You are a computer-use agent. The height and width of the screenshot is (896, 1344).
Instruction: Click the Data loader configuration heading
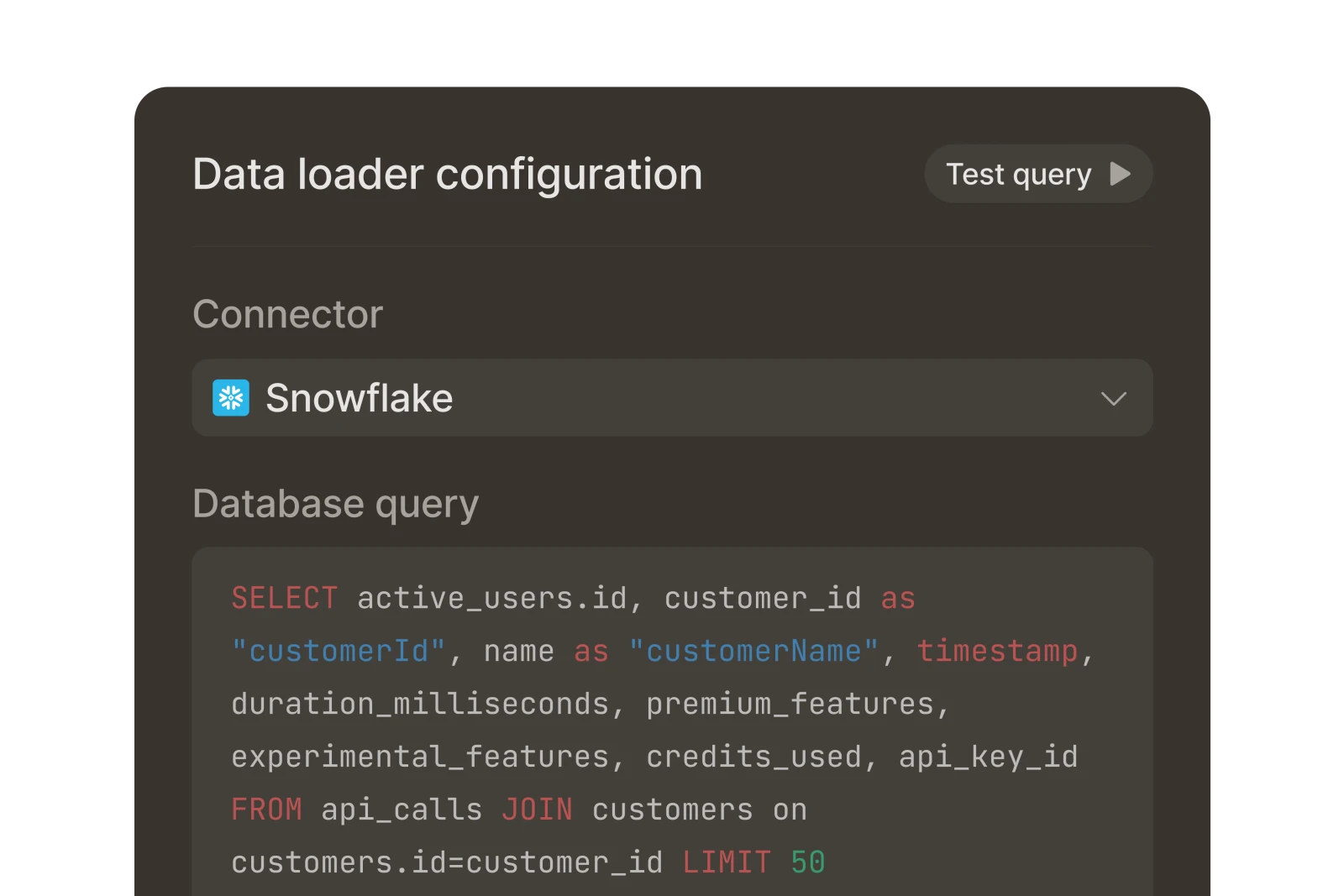448,175
